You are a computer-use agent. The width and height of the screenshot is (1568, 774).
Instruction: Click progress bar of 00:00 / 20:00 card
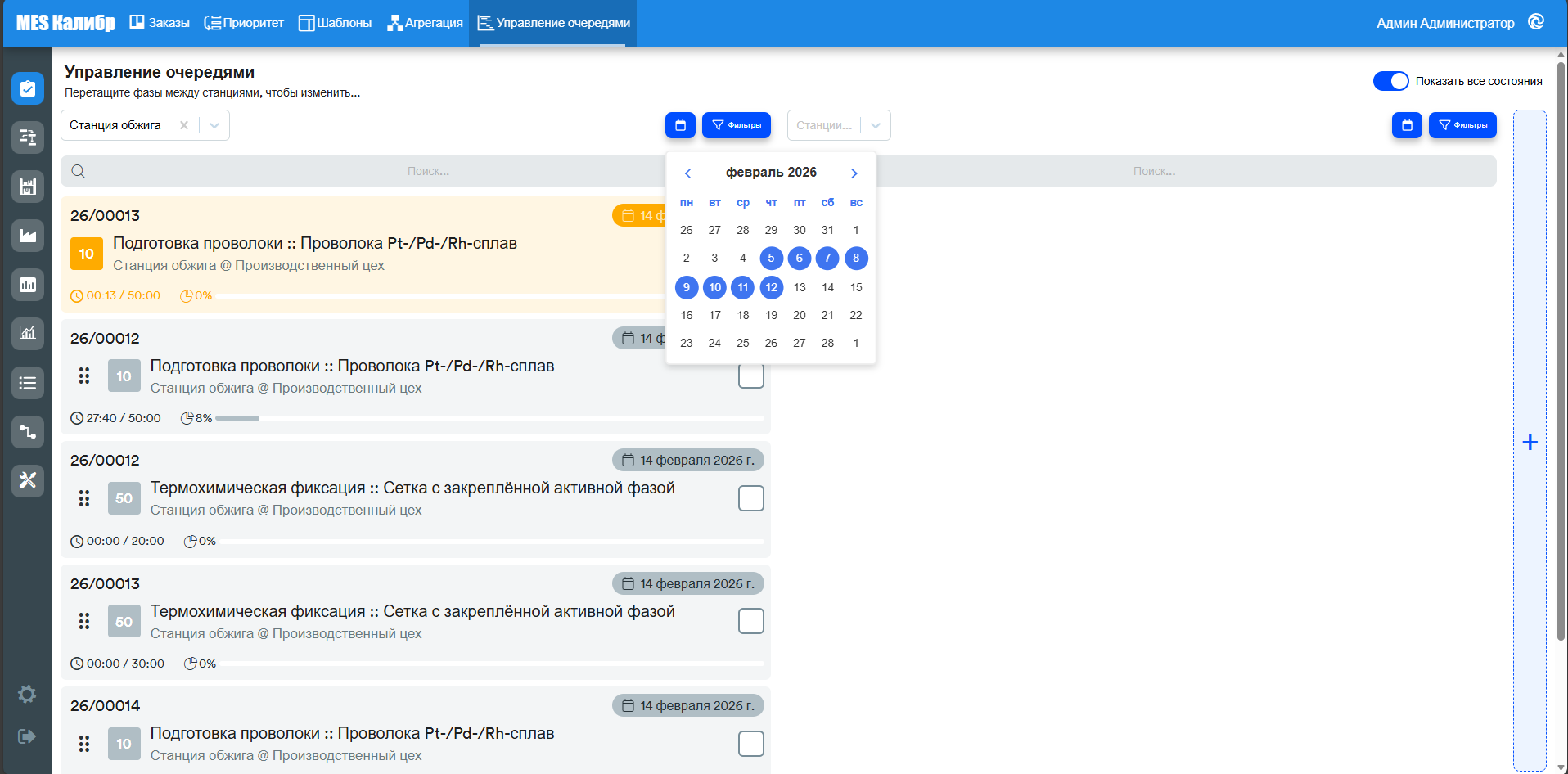point(492,541)
